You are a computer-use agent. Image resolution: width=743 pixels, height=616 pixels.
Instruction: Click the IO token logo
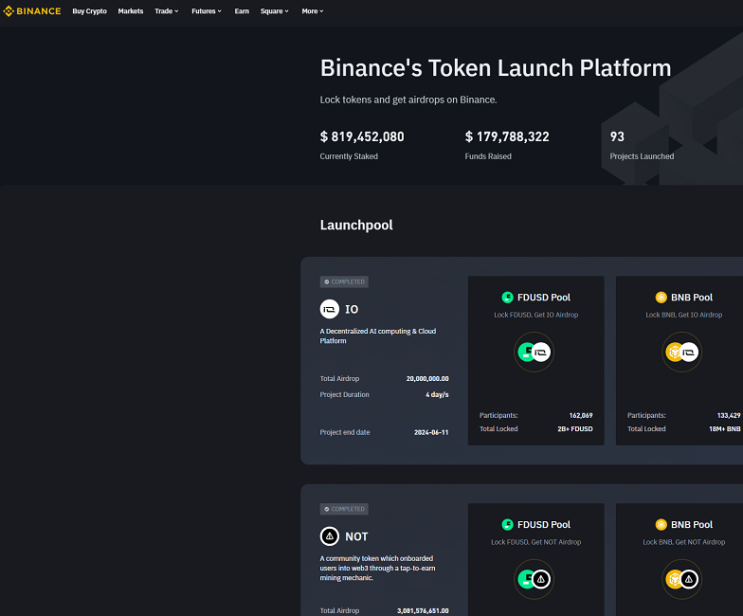coord(329,309)
